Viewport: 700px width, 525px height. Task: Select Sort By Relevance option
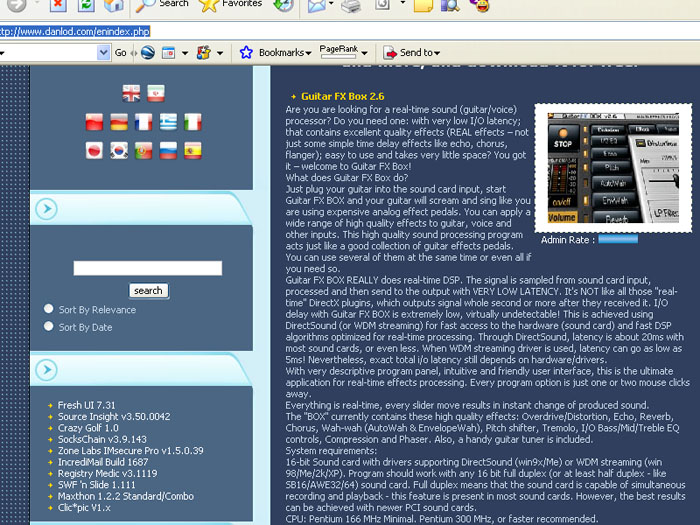(x=49, y=309)
